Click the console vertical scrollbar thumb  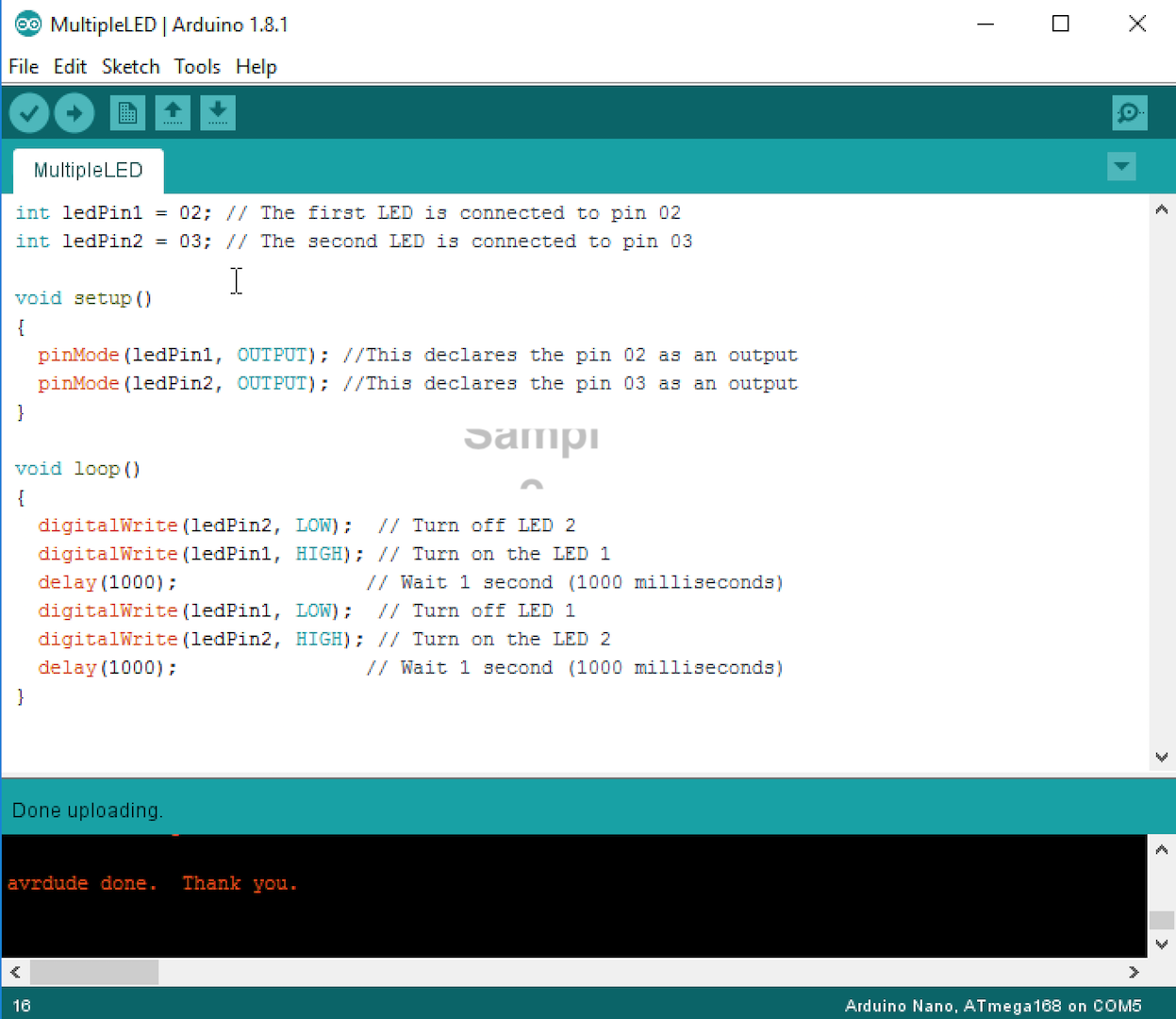tap(1162, 920)
